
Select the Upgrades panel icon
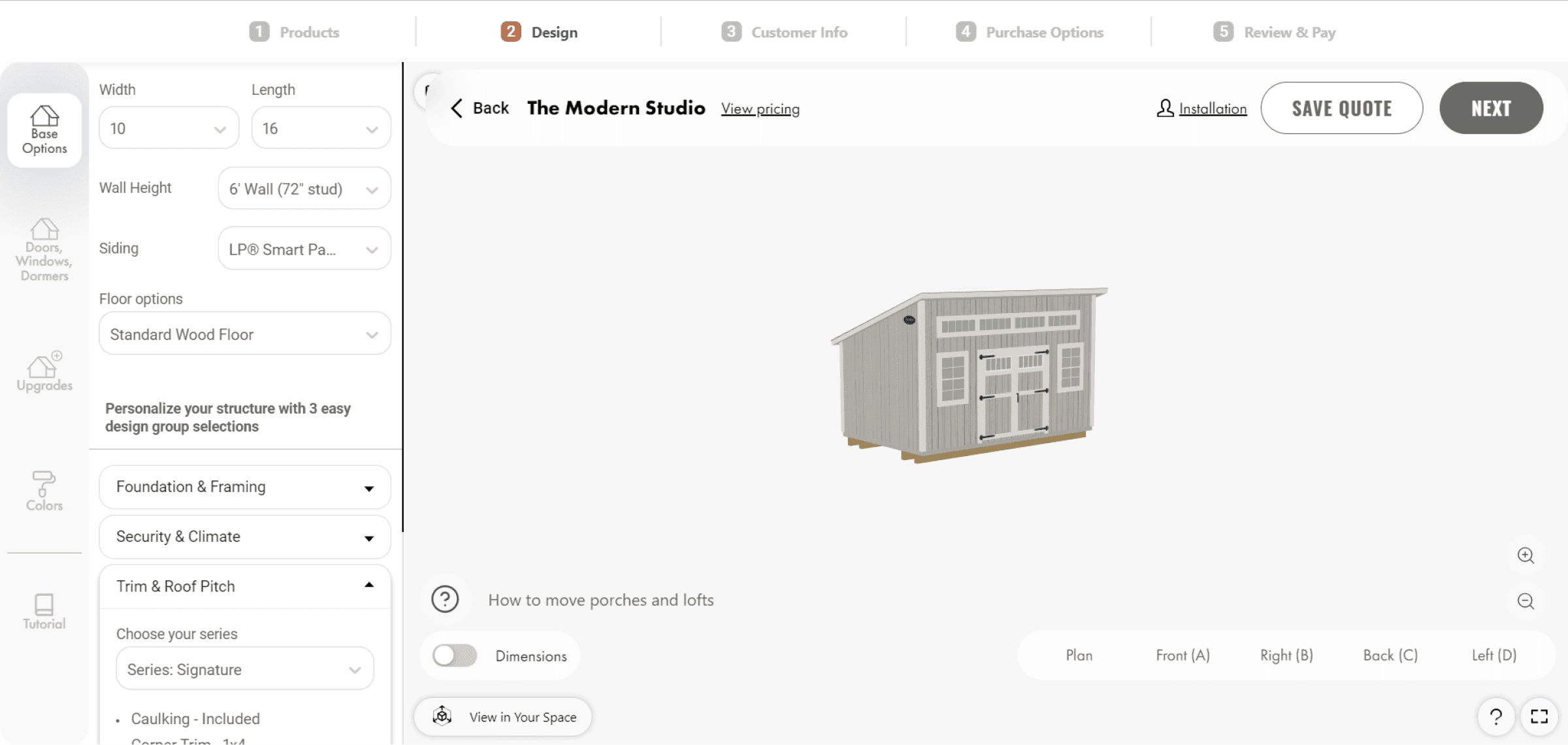click(x=44, y=371)
